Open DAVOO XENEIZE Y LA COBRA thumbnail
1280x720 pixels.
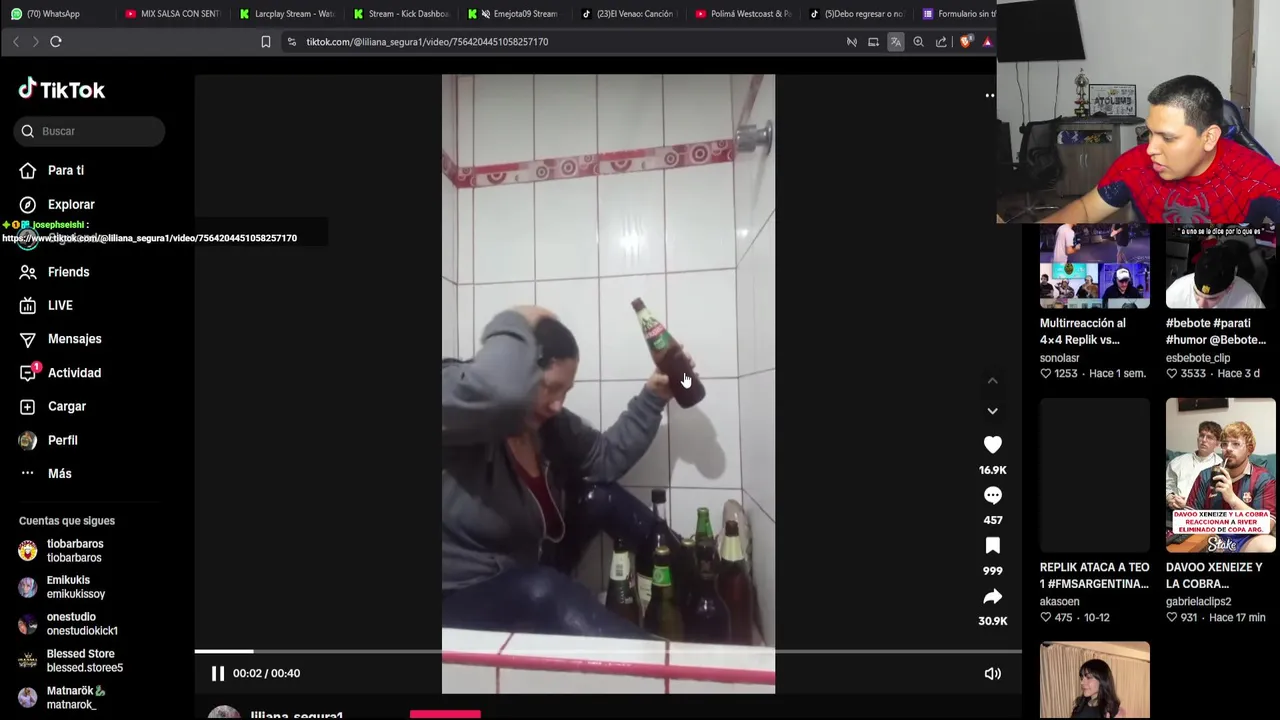1220,475
